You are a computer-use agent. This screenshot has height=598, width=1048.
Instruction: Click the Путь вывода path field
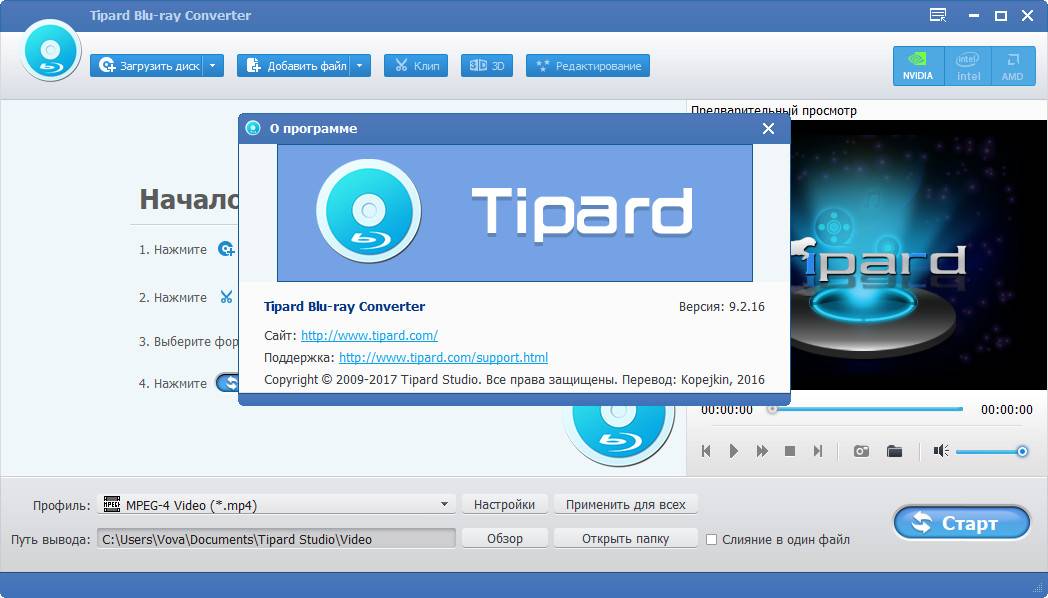coord(277,539)
